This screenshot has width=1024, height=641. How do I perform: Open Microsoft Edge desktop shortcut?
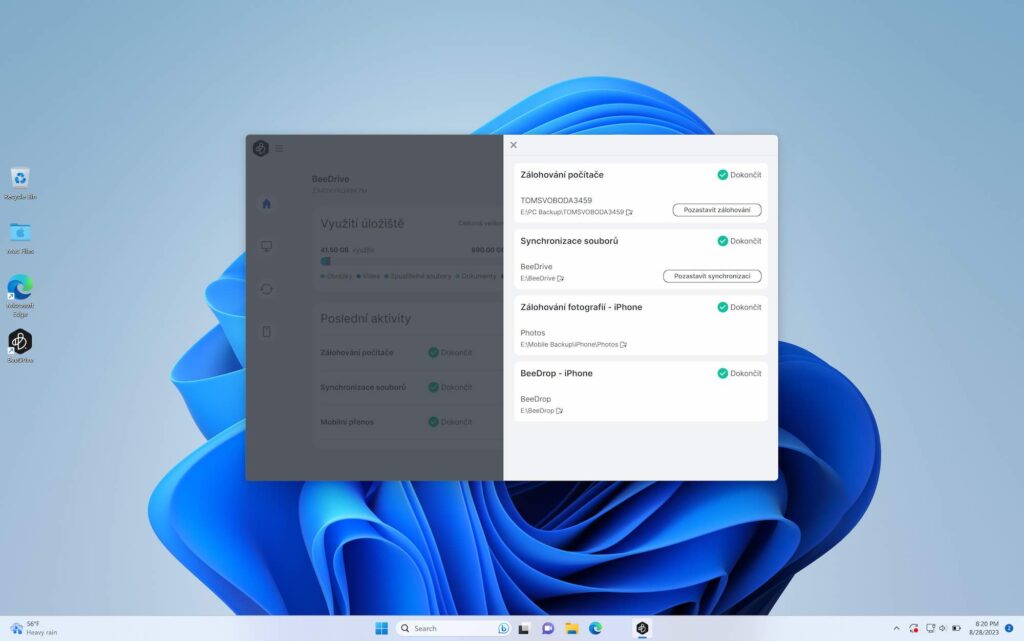tap(20, 296)
